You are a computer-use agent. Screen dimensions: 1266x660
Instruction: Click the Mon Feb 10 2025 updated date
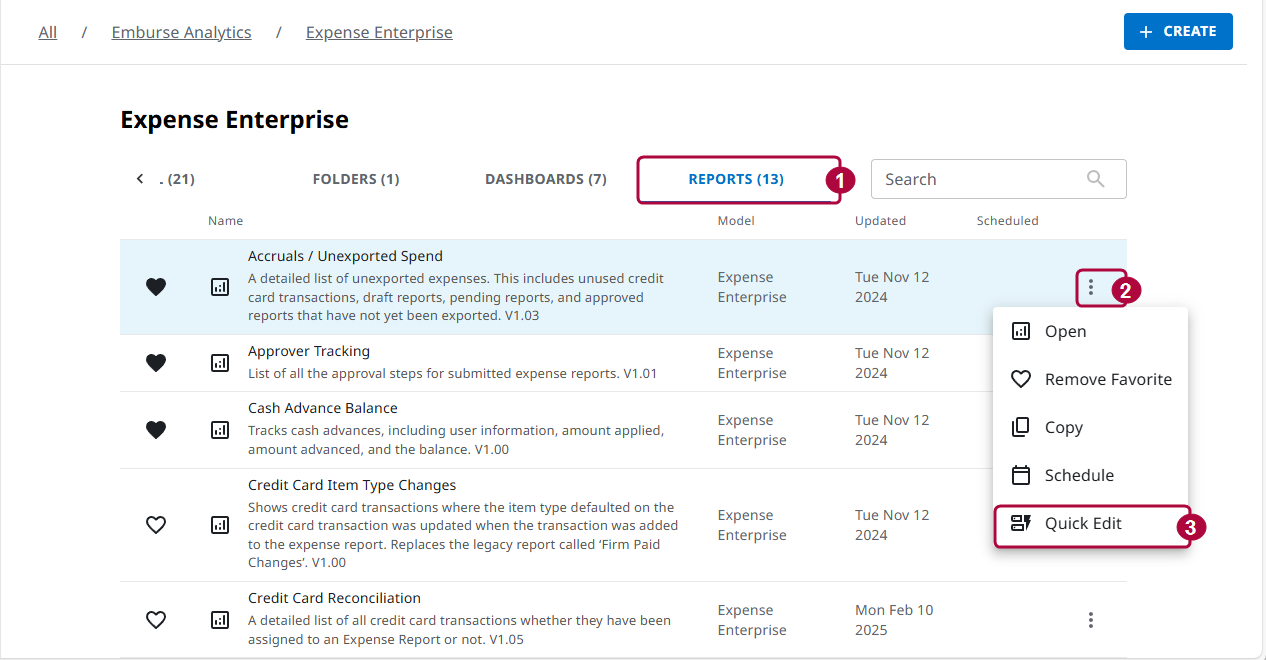click(894, 620)
